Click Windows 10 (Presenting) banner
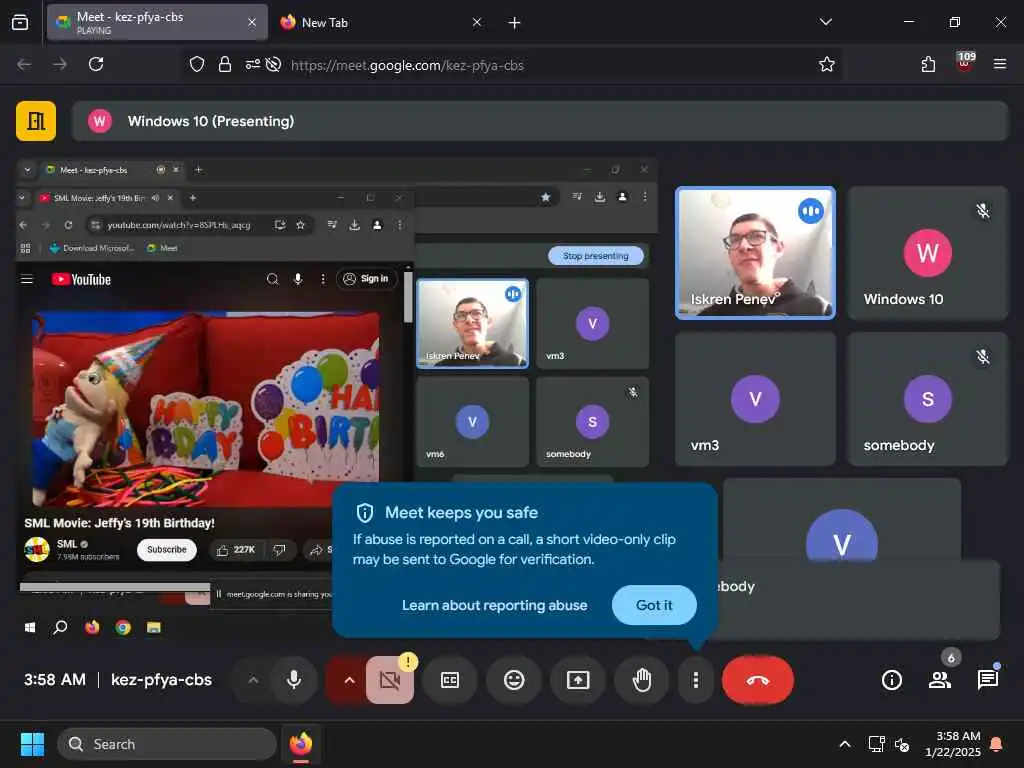This screenshot has height=768, width=1024. tap(539, 121)
